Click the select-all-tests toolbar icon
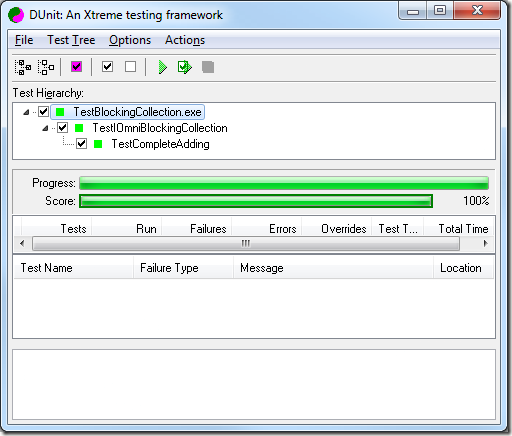This screenshot has width=512, height=436. [x=23, y=67]
